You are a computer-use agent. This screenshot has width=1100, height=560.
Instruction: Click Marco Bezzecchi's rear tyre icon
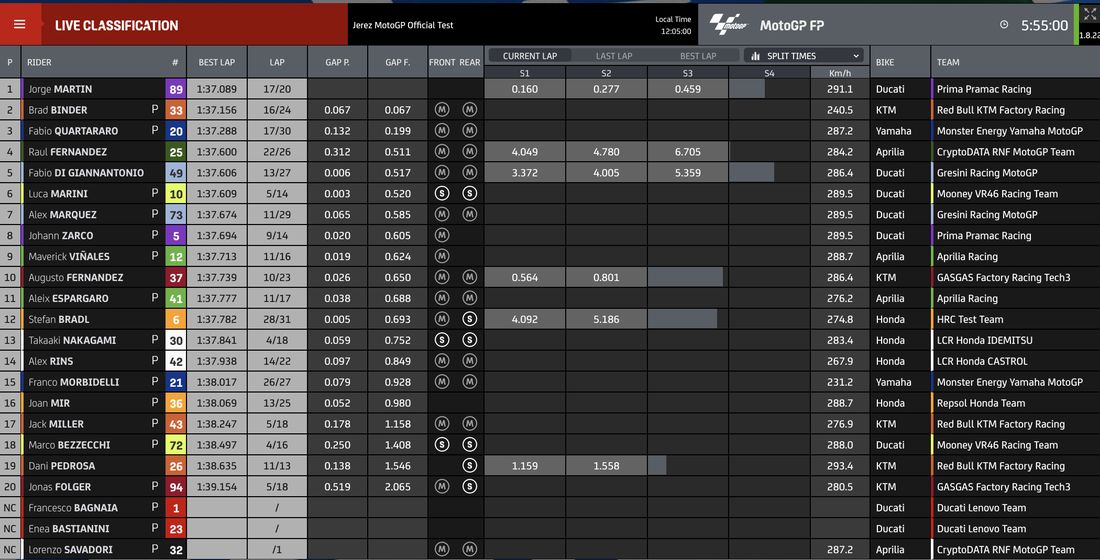click(x=470, y=444)
